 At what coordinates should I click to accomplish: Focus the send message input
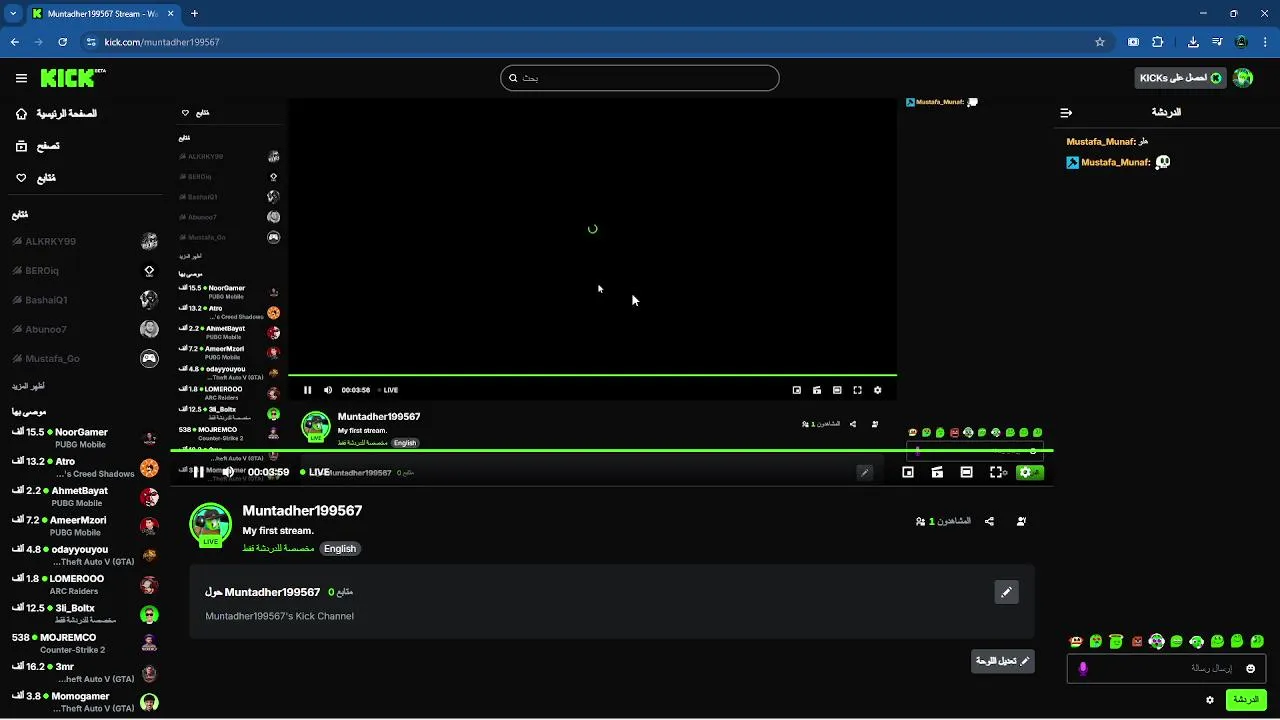[x=1165, y=668]
